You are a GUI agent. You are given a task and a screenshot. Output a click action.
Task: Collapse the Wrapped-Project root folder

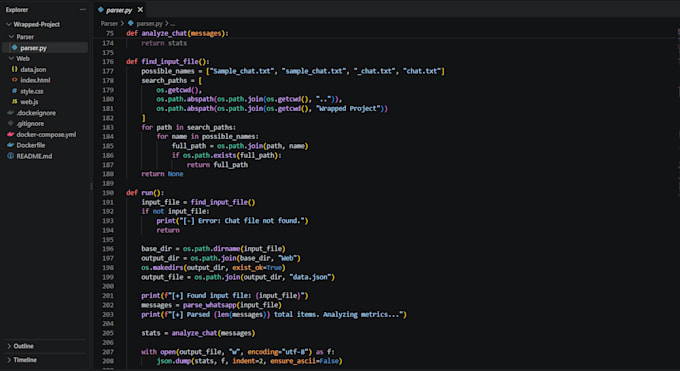tap(9, 24)
